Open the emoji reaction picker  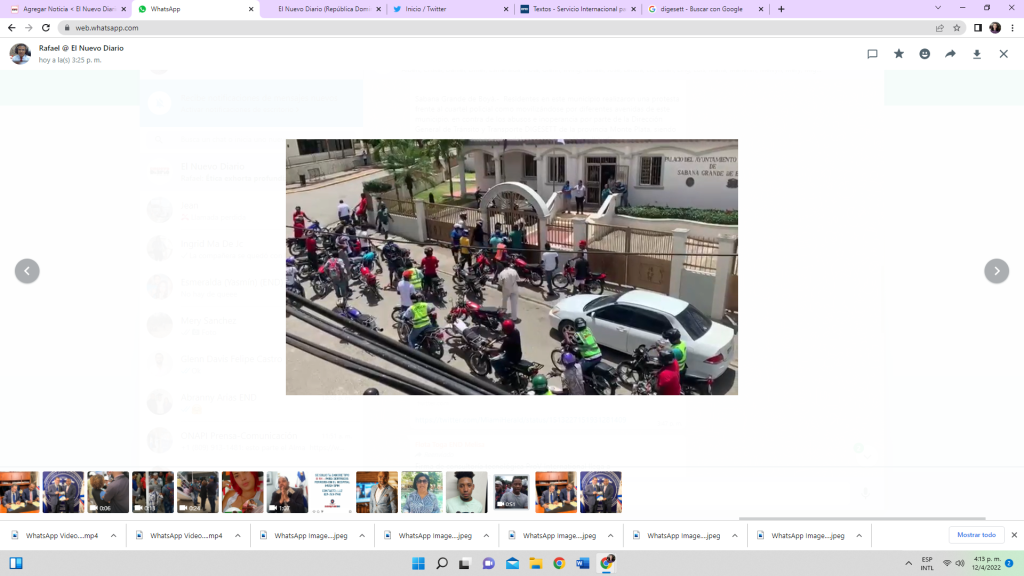pyautogui.click(x=924, y=54)
